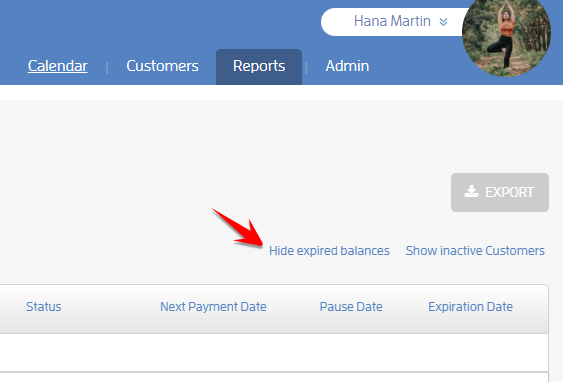563x382 pixels.
Task: Click the download icon on Export button
Action: tap(471, 192)
